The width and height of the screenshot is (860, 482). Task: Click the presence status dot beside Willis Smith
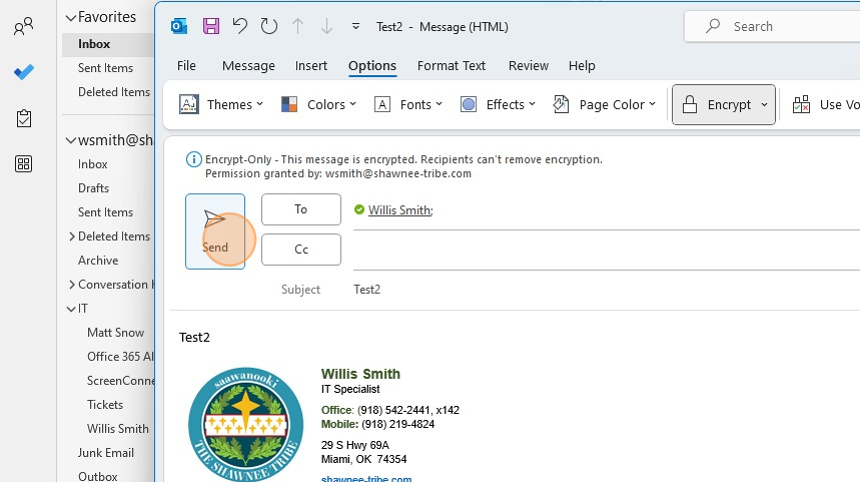tap(359, 209)
